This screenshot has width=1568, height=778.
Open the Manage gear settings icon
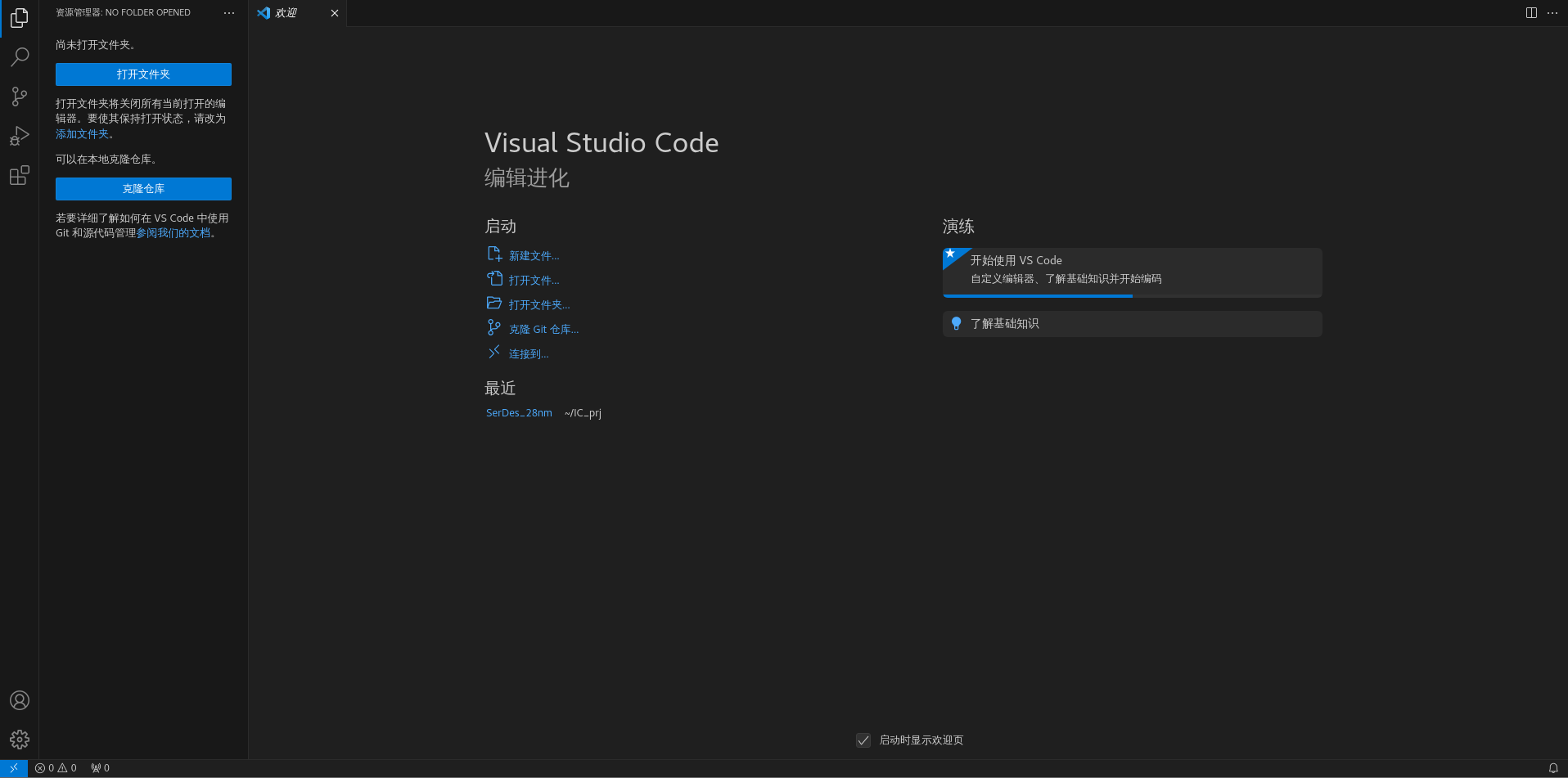(x=20, y=740)
